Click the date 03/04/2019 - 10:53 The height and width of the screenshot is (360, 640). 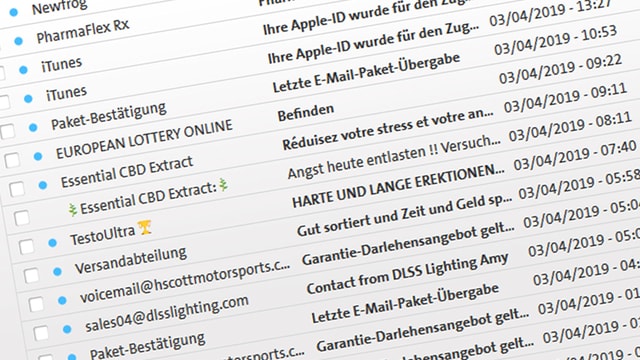pyautogui.click(x=555, y=40)
